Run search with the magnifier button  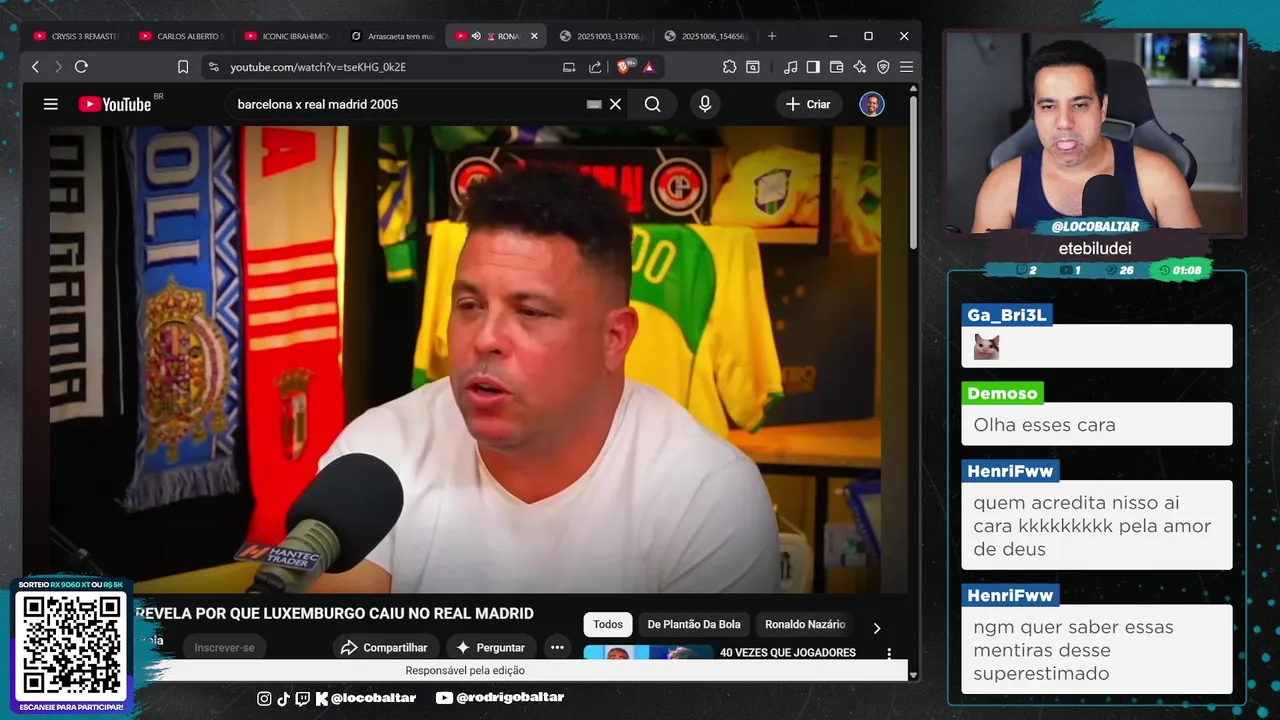(x=653, y=104)
